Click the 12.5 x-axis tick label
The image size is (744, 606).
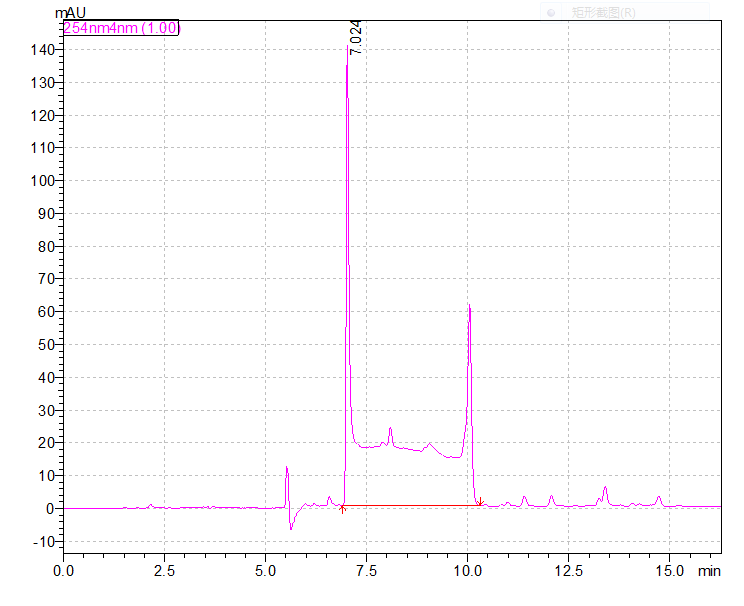pos(568,571)
